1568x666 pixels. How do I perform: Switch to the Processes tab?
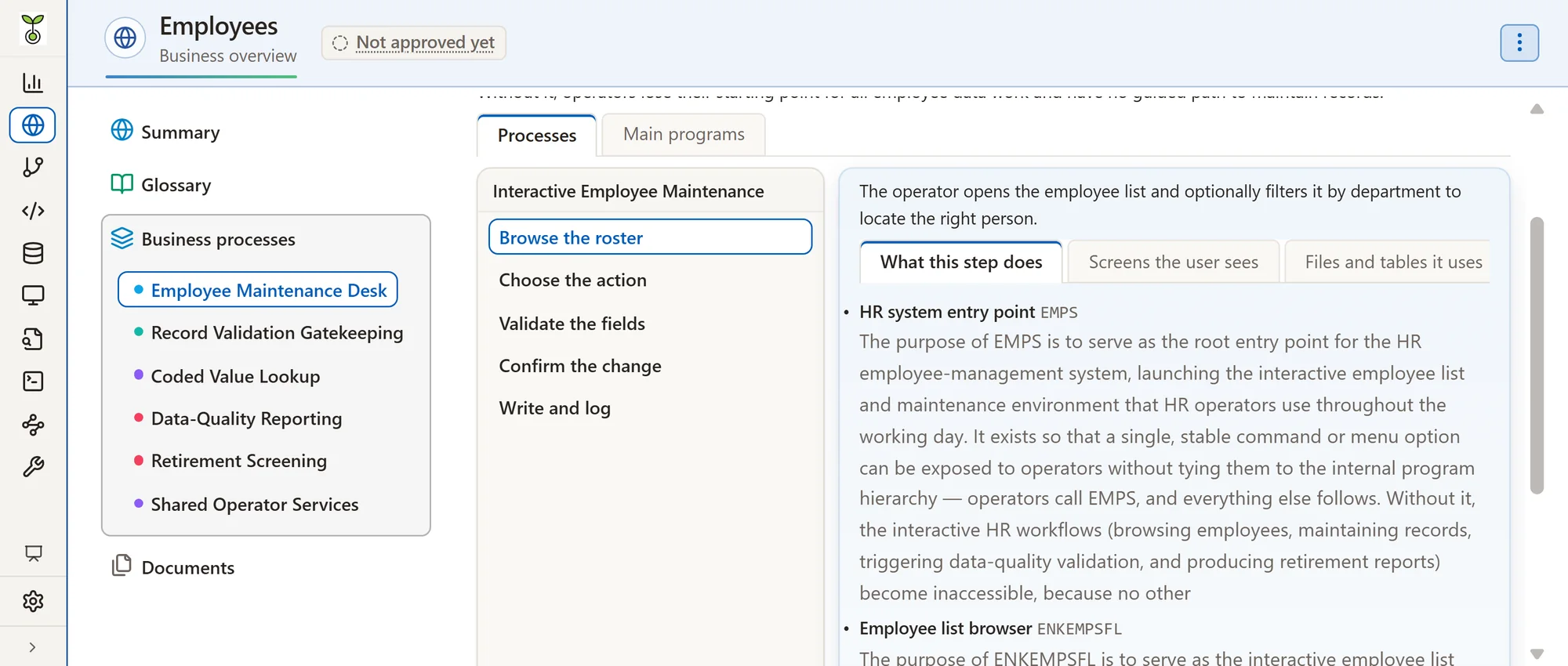537,136
